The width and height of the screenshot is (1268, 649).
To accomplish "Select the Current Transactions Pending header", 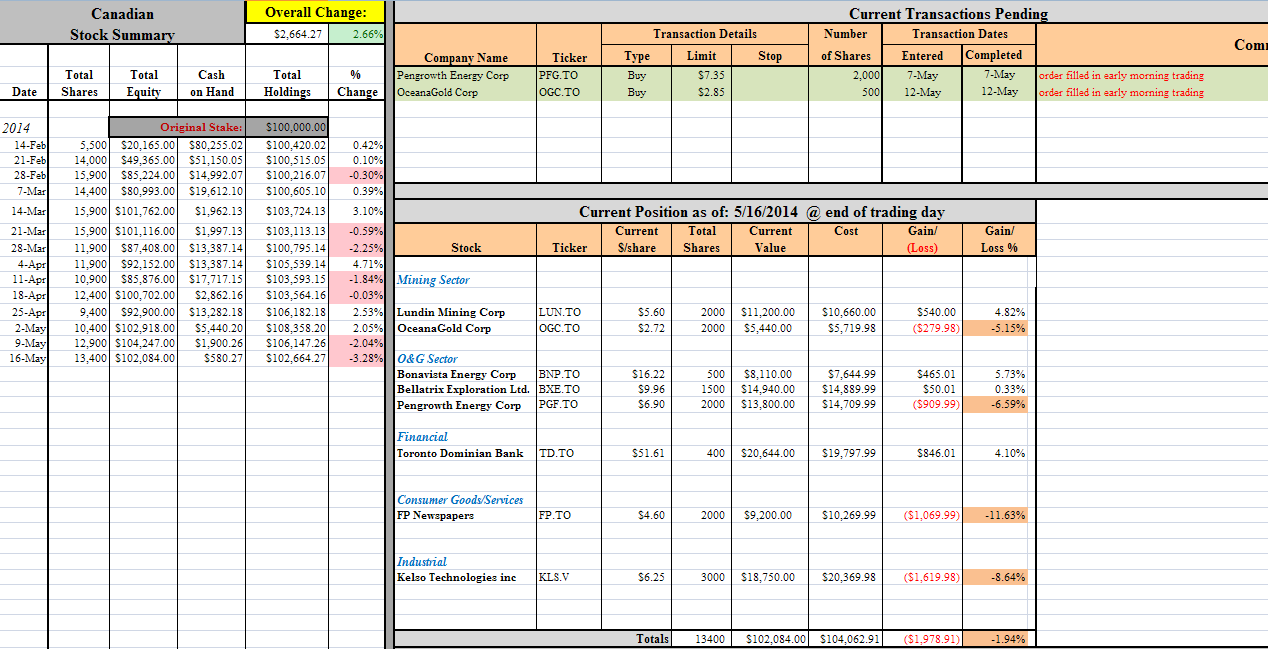I will [948, 13].
